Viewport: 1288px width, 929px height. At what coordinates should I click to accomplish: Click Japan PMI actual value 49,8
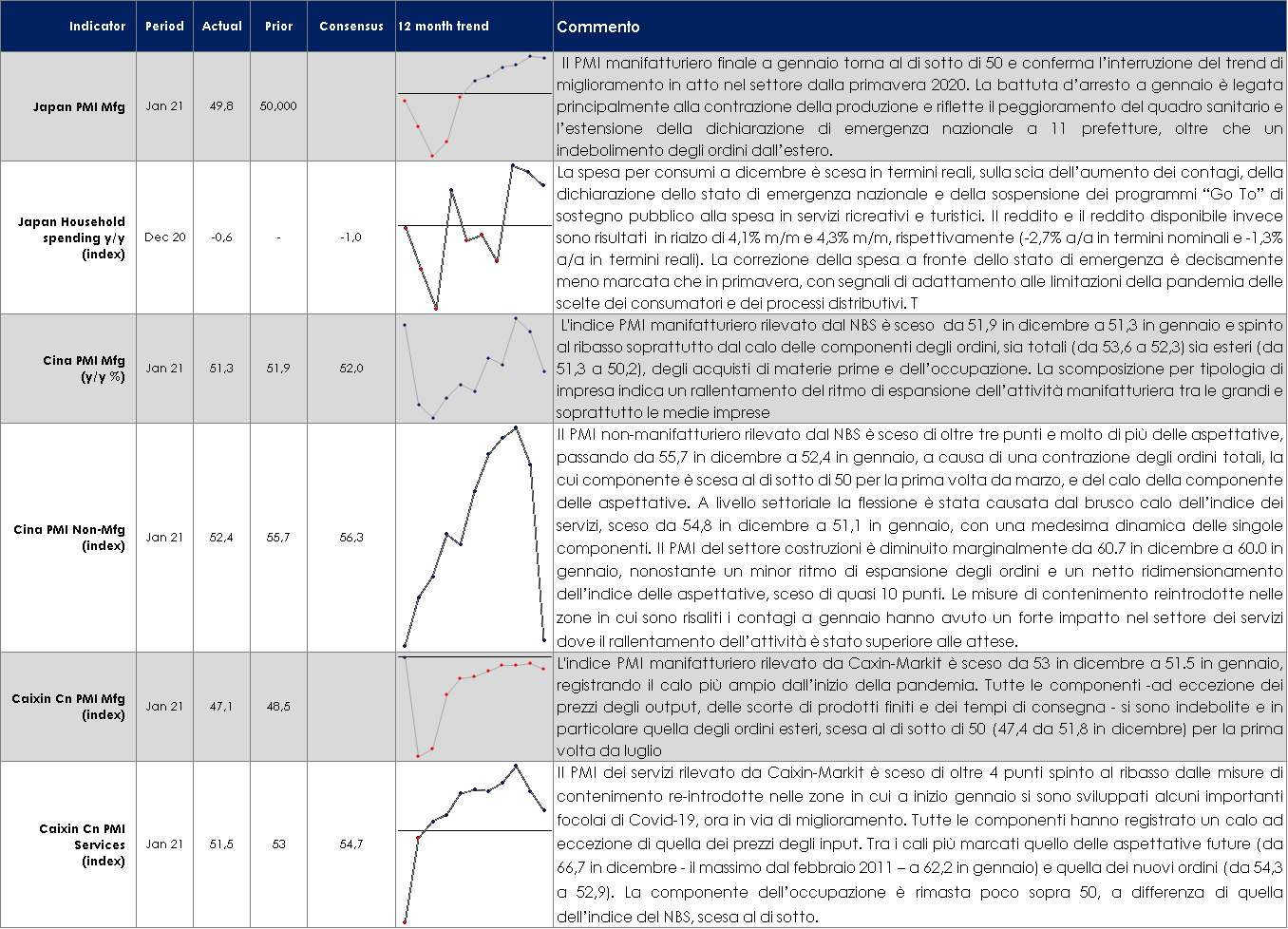[221, 106]
